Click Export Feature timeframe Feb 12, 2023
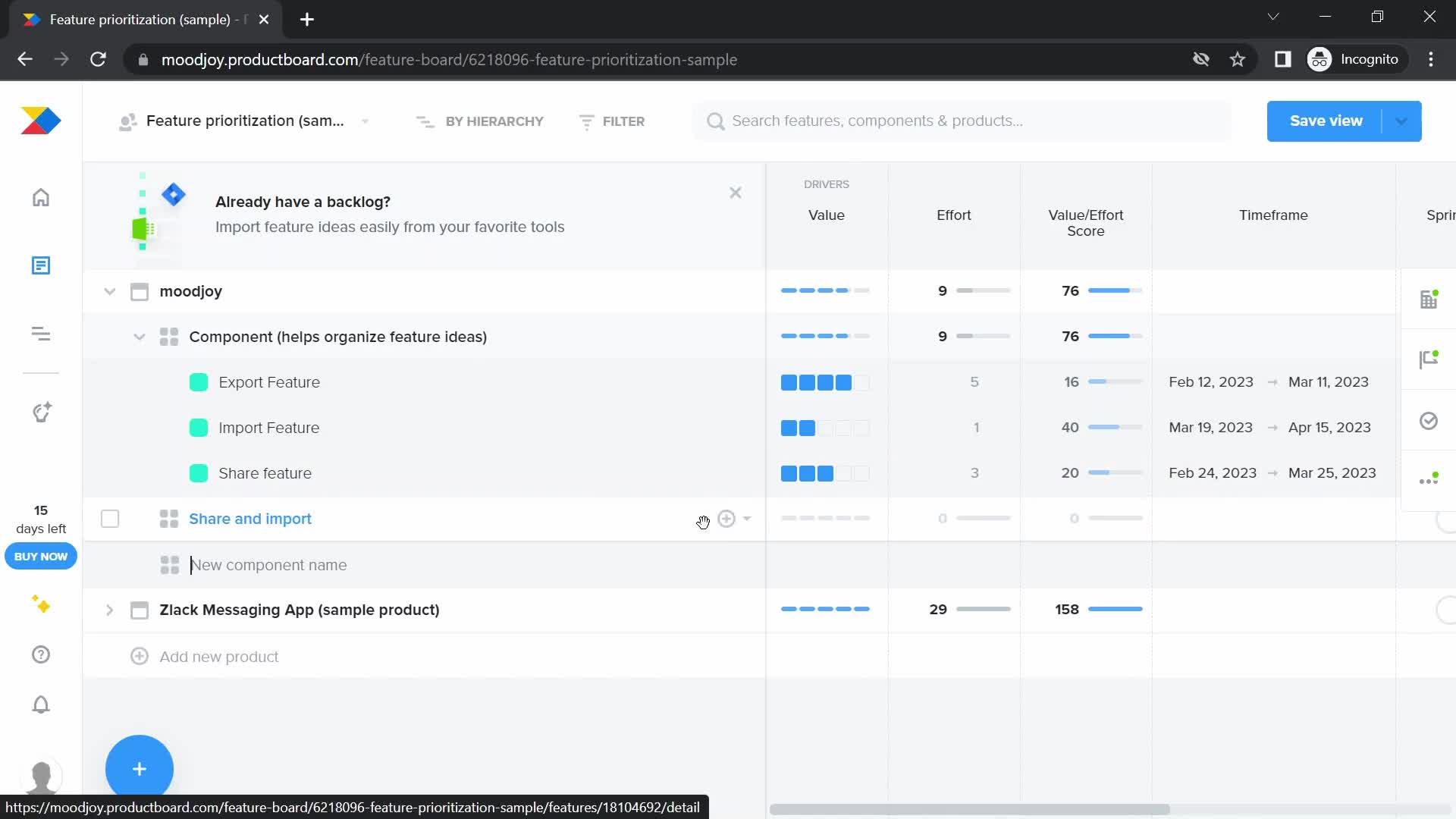 tap(1211, 382)
